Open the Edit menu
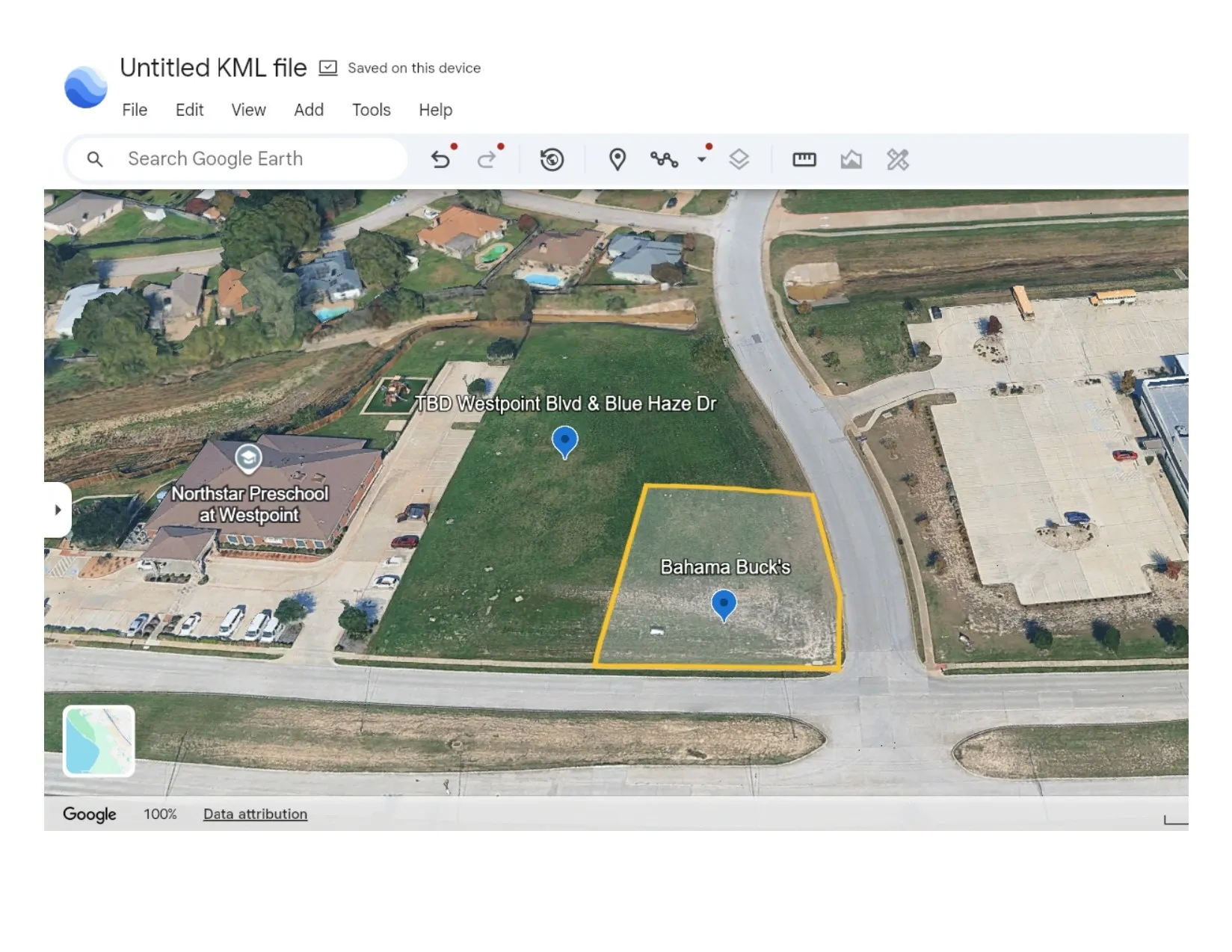Viewport: 1232px width, 952px height. tap(189, 110)
